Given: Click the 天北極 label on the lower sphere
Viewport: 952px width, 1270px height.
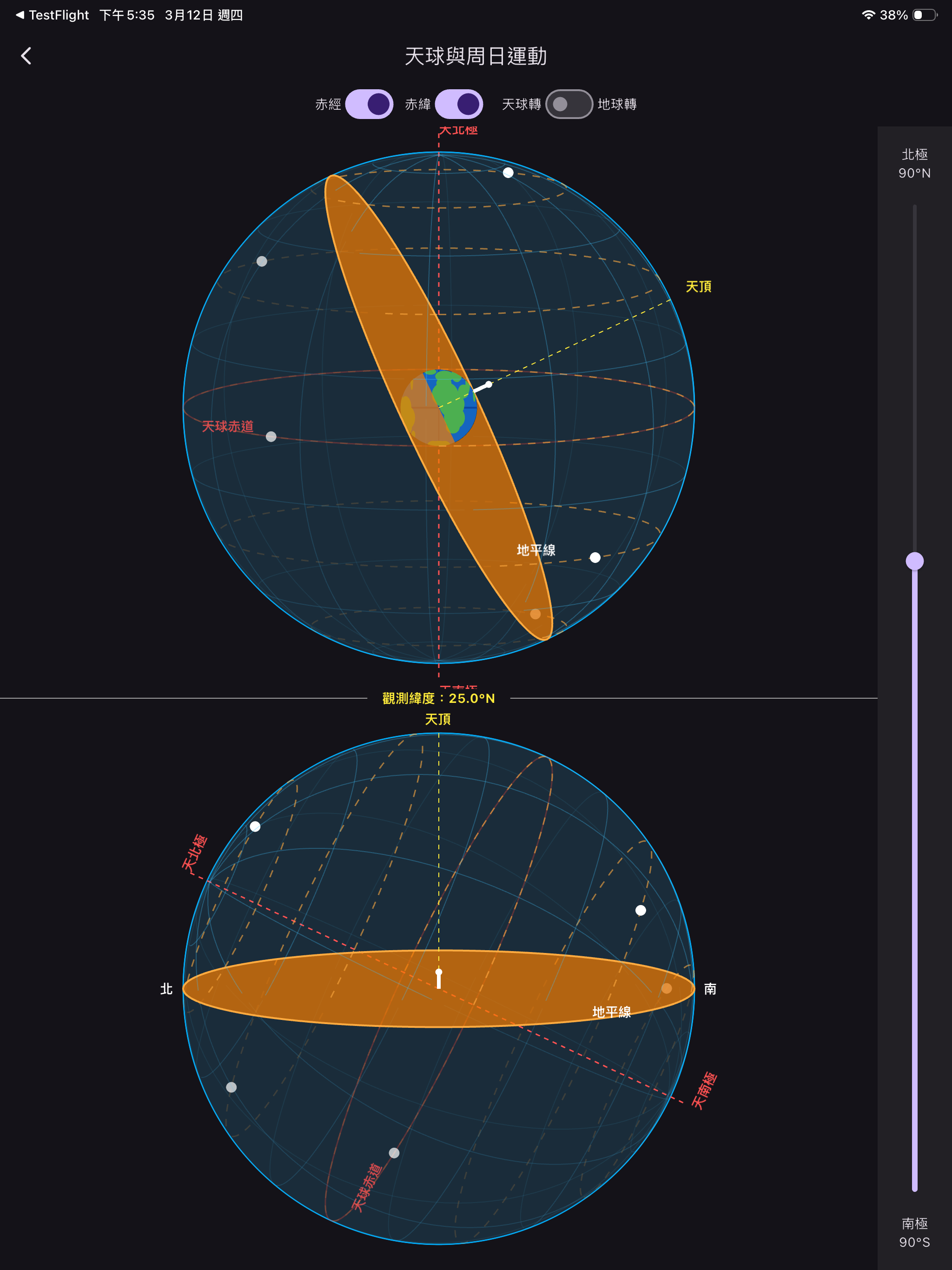Looking at the screenshot, I should tap(194, 854).
